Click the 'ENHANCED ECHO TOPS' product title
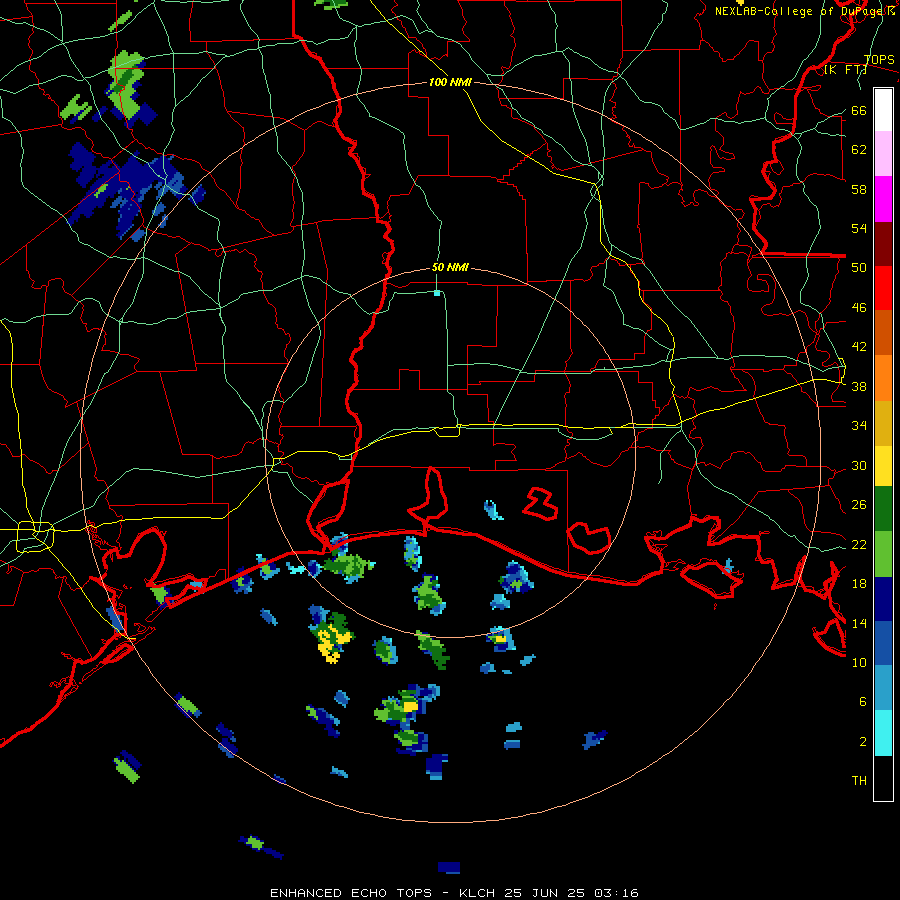This screenshot has width=900, height=900. [351, 893]
